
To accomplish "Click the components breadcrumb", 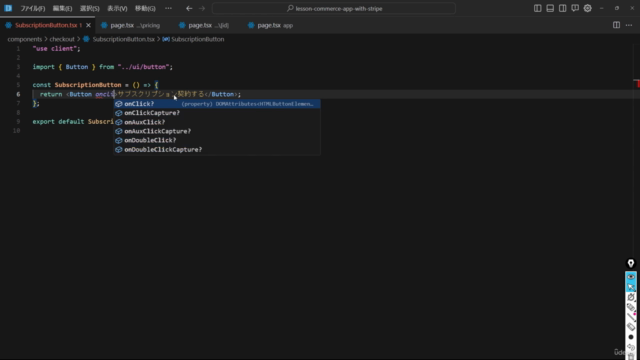I will click(x=24, y=39).
